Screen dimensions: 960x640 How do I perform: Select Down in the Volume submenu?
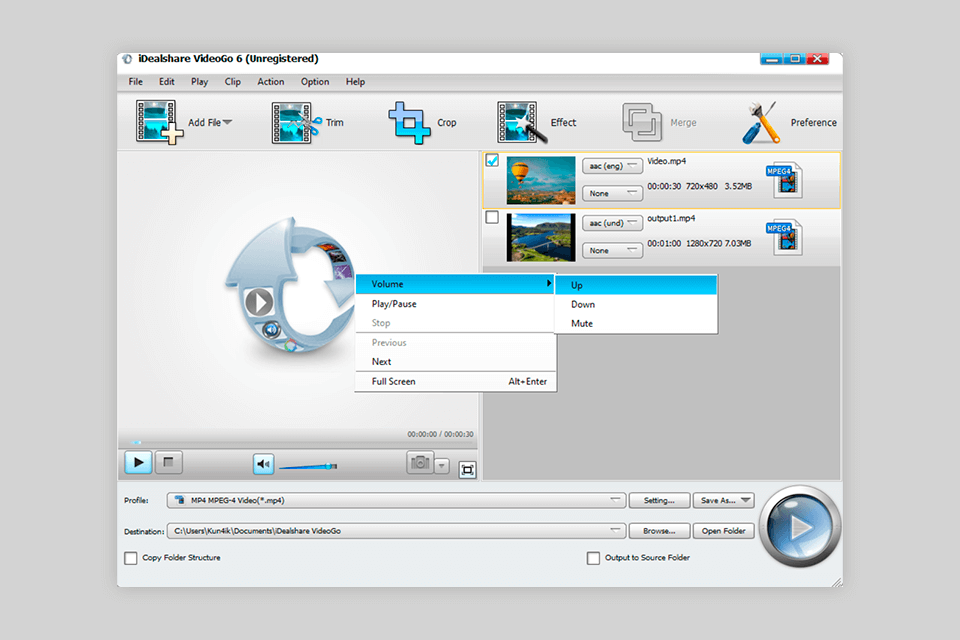click(x=636, y=304)
